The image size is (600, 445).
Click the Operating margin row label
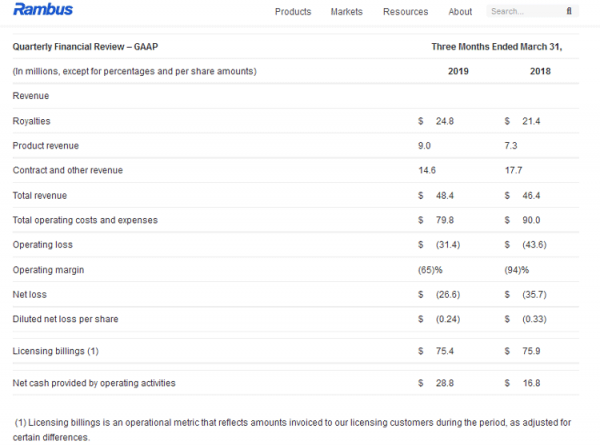pos(46,270)
